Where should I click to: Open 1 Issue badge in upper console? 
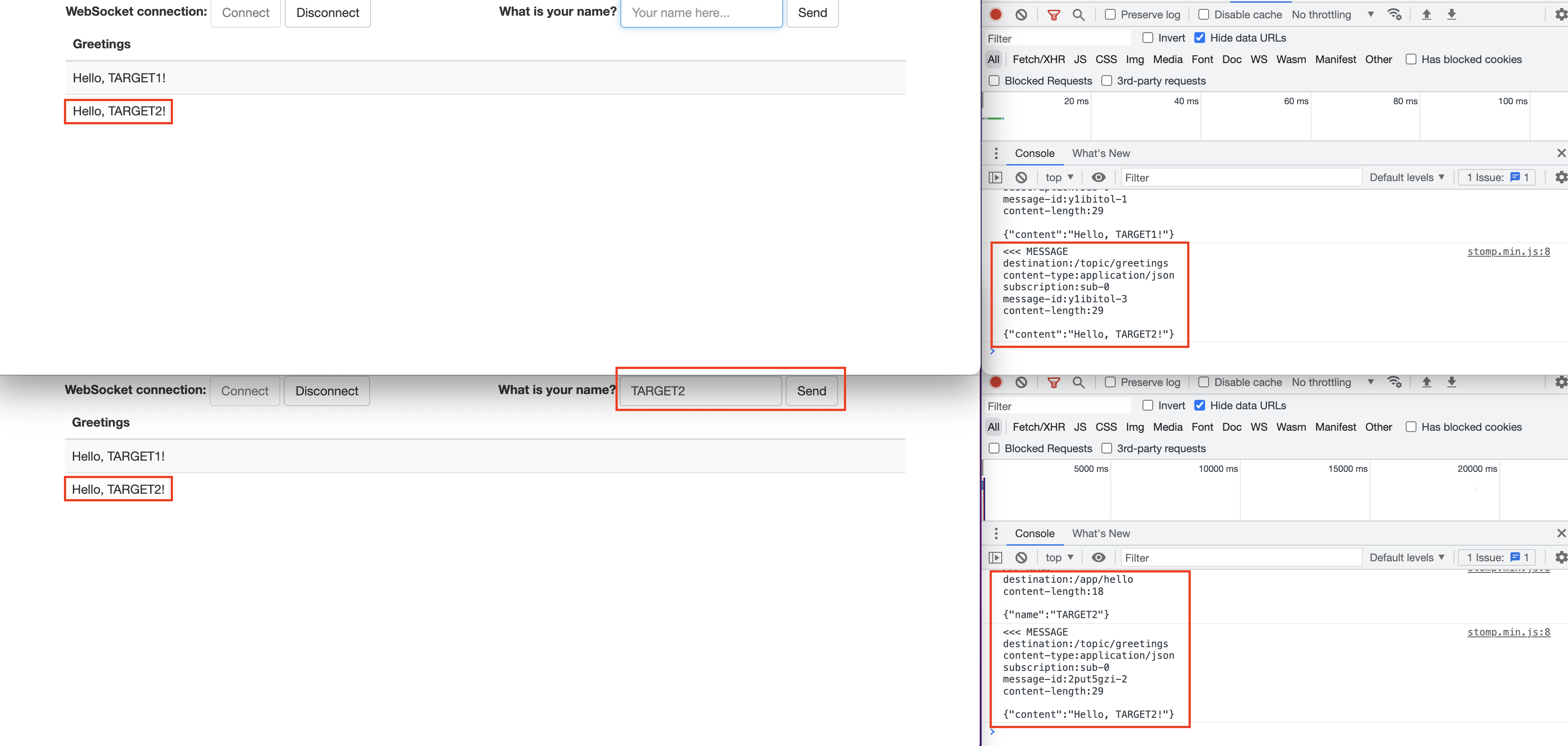click(1497, 177)
